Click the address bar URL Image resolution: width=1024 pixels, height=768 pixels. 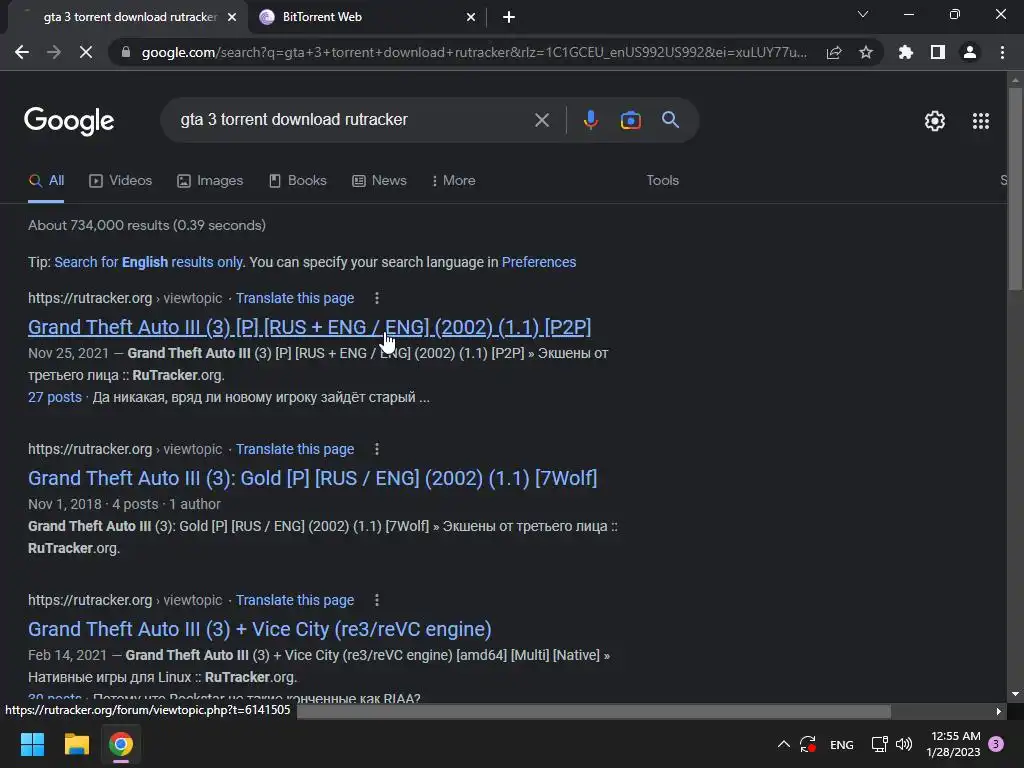click(474, 52)
